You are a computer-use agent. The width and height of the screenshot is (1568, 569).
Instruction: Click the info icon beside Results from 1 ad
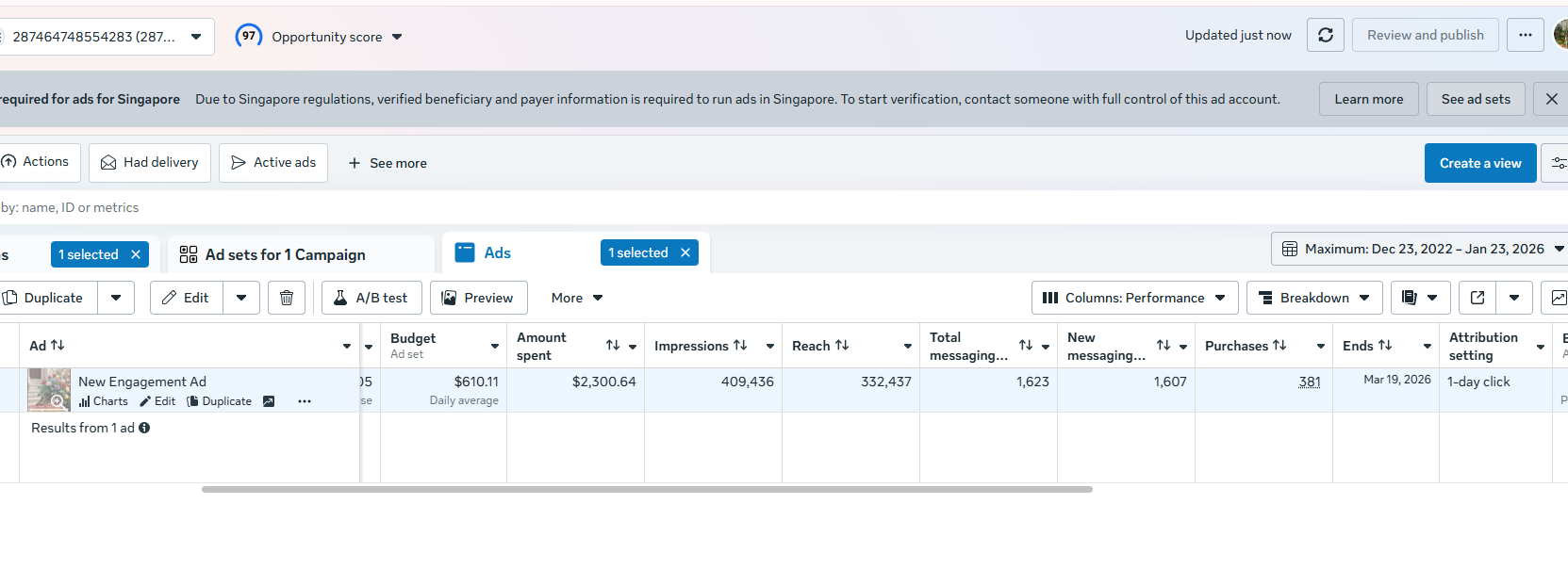pyautogui.click(x=144, y=428)
